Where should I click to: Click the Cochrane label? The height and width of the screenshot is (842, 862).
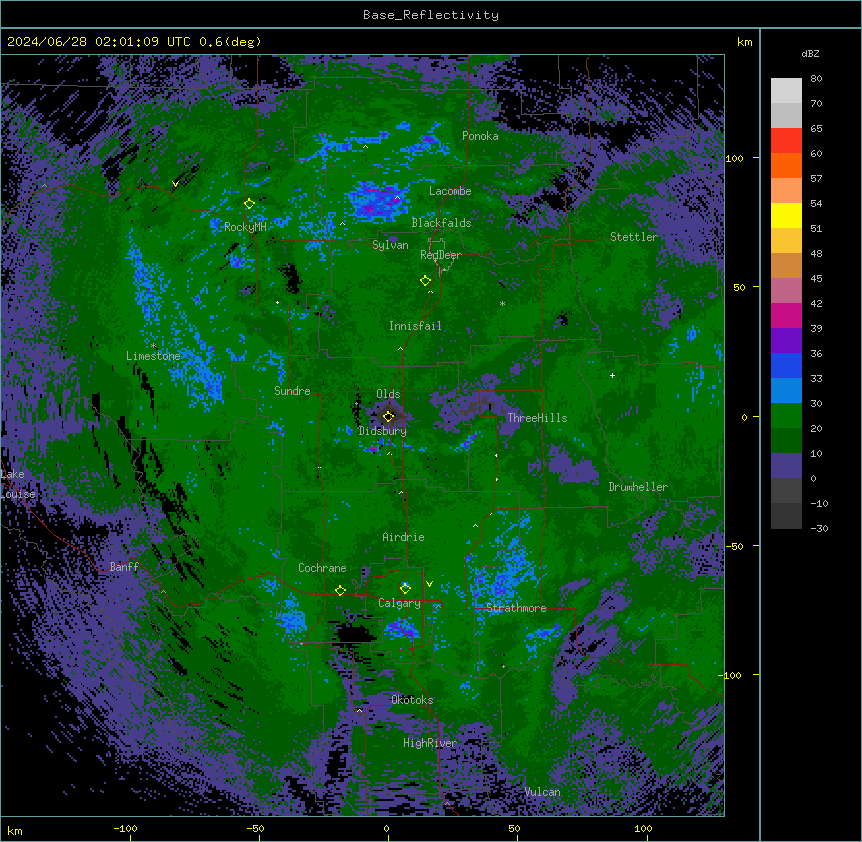click(x=322, y=568)
